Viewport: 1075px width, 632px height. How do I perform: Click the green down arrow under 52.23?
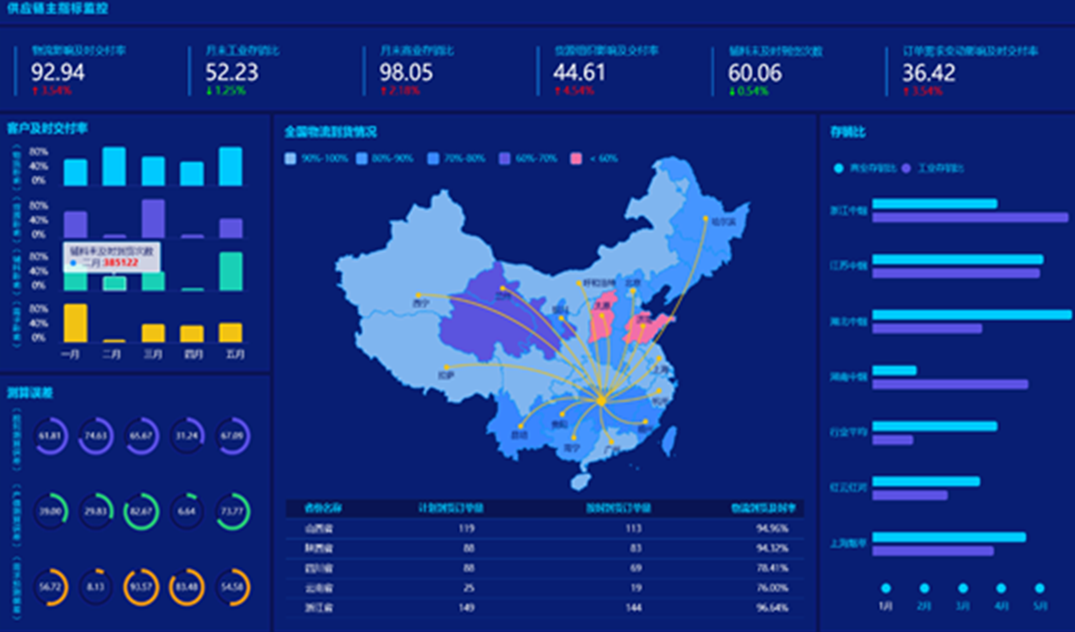point(209,91)
